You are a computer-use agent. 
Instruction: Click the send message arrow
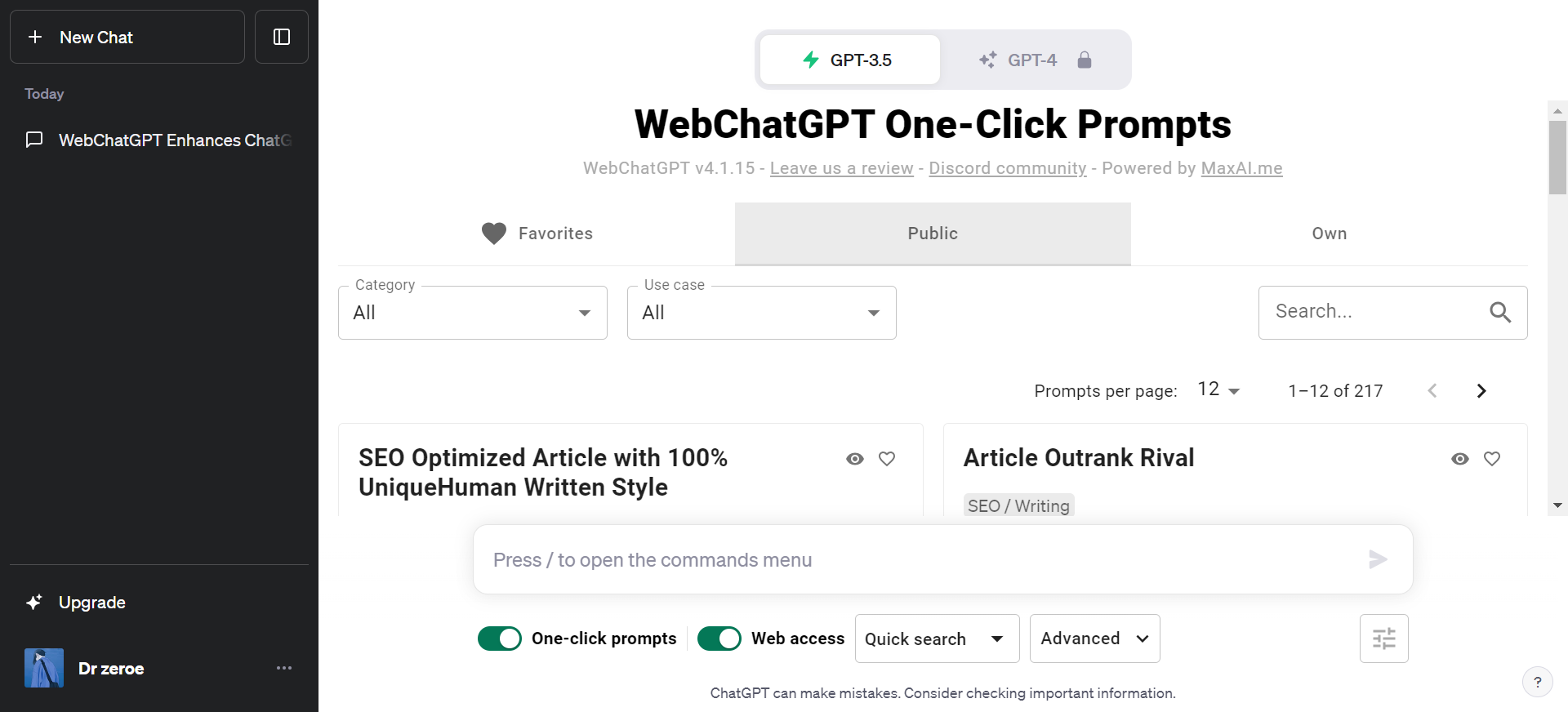point(1378,559)
